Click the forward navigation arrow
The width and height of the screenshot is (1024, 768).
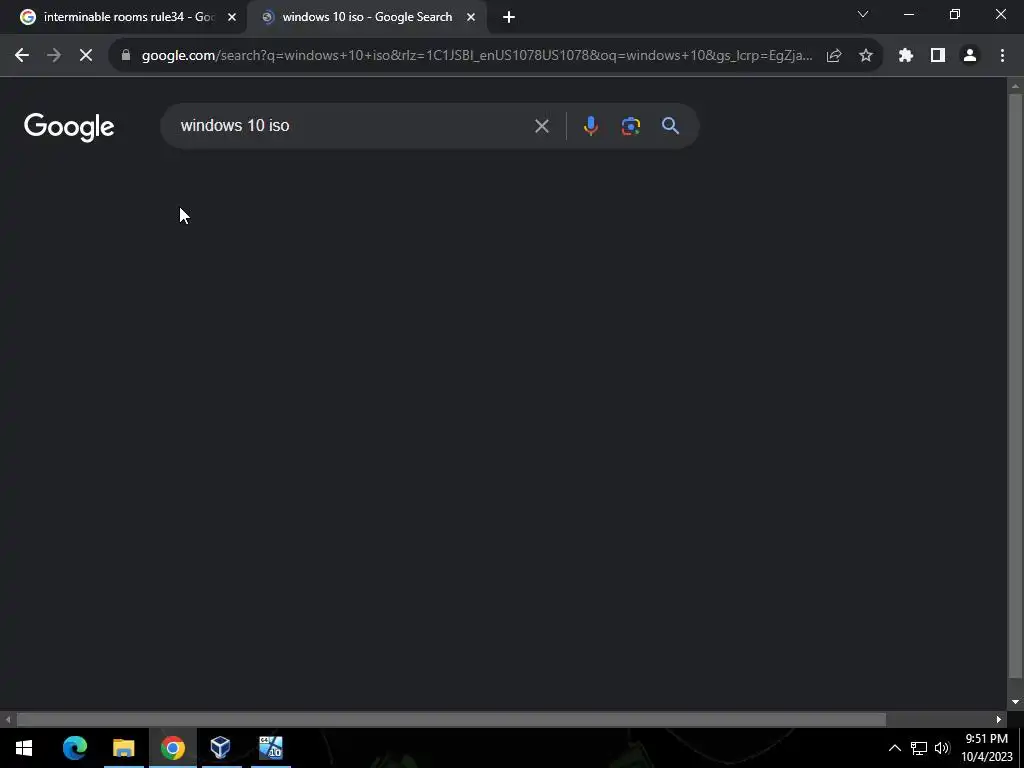pos(54,56)
